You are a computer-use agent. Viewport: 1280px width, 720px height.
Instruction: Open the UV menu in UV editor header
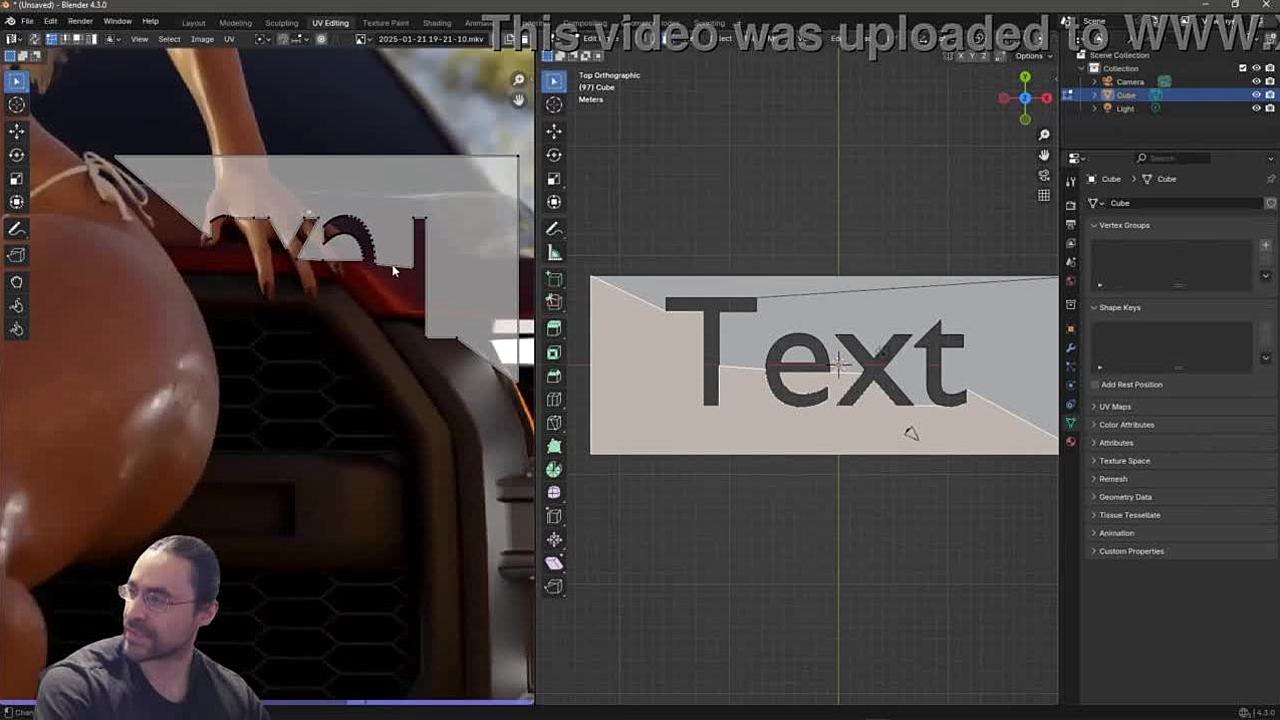pyautogui.click(x=229, y=39)
